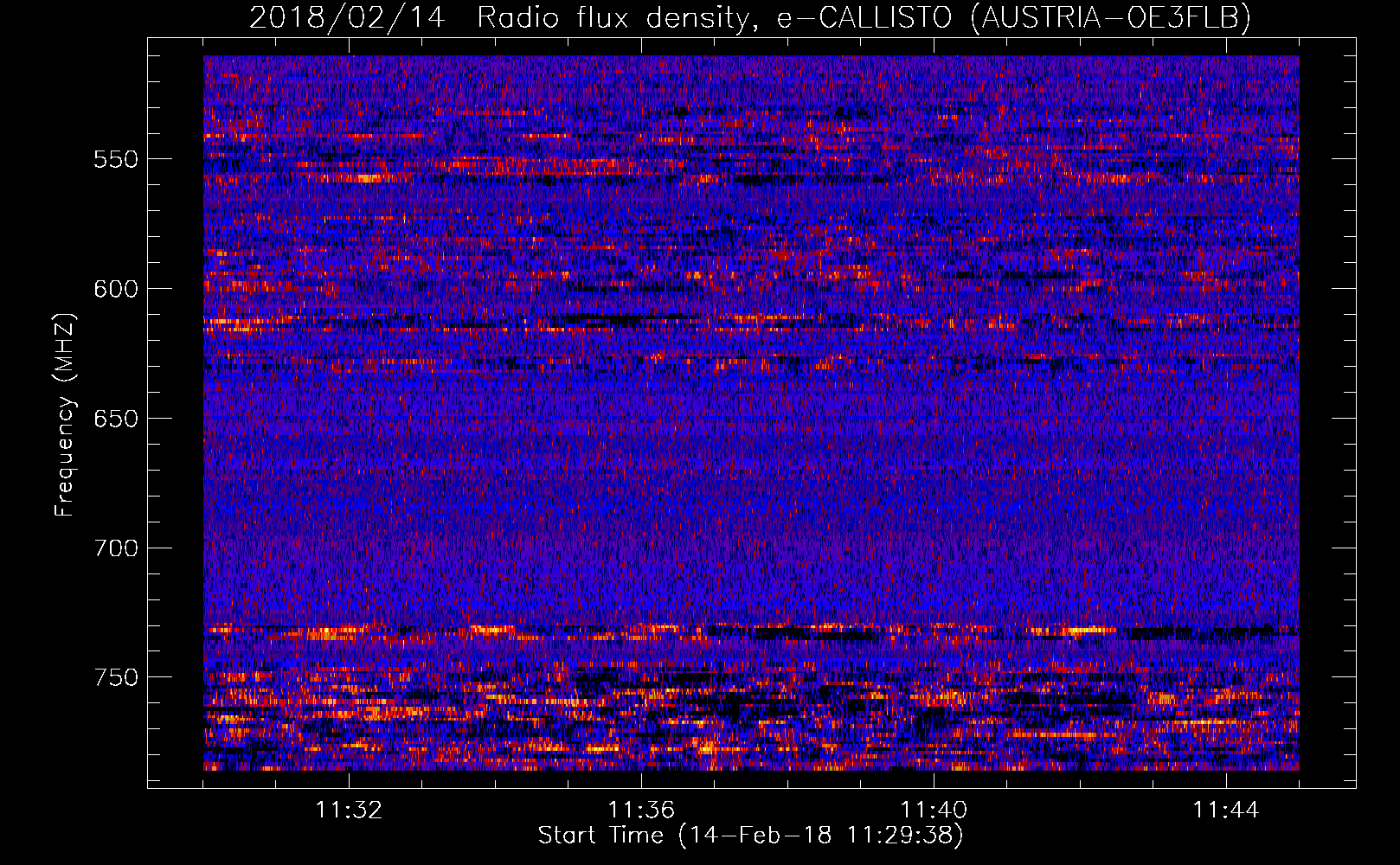This screenshot has height=865, width=1400.
Task: Click the 'Frequency (MHZ)' axis label
Action: [65, 414]
